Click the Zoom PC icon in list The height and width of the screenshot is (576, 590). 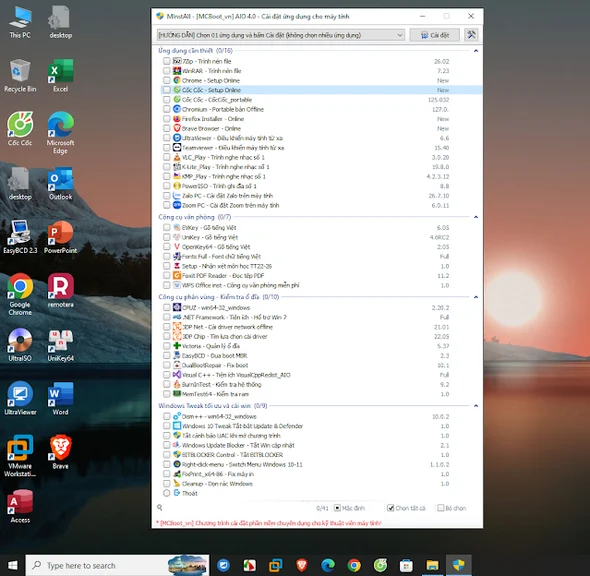177,205
